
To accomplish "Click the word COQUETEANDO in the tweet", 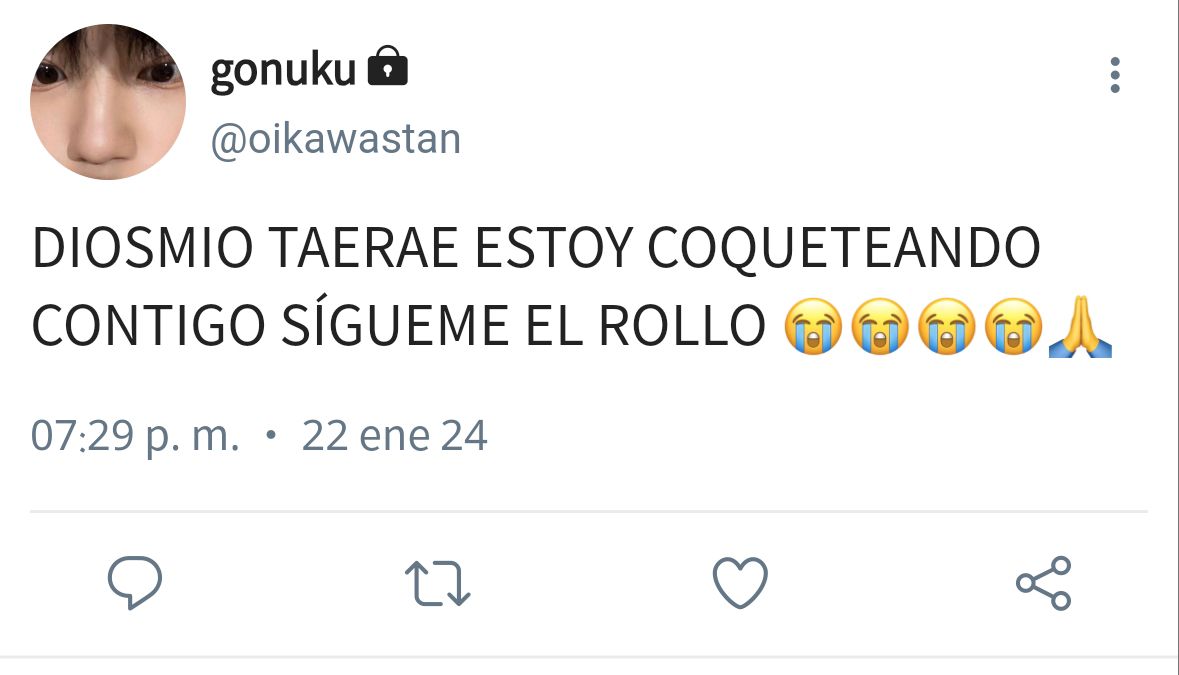I will tap(844, 249).
